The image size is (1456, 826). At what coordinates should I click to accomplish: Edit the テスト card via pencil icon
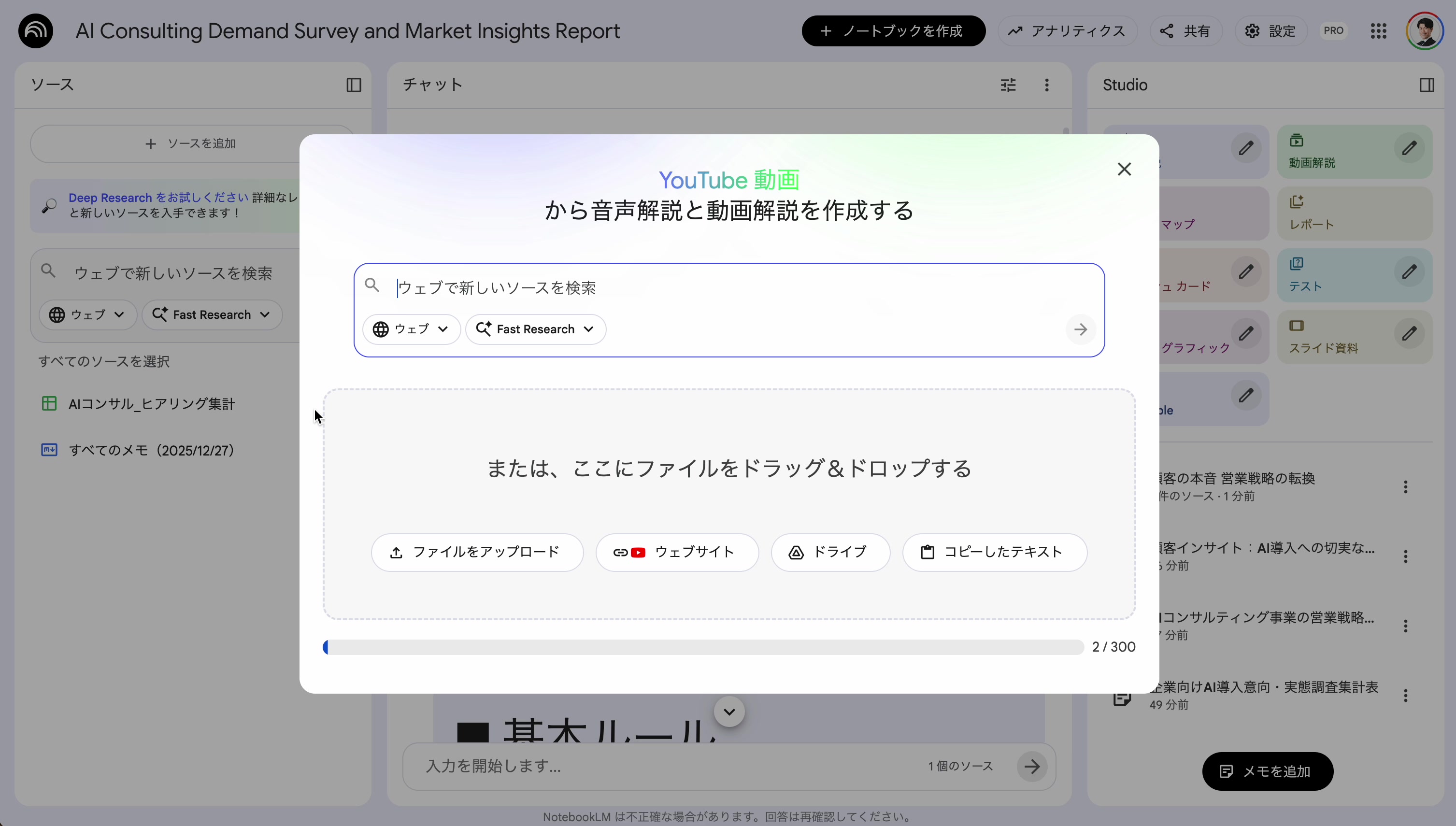point(1410,272)
